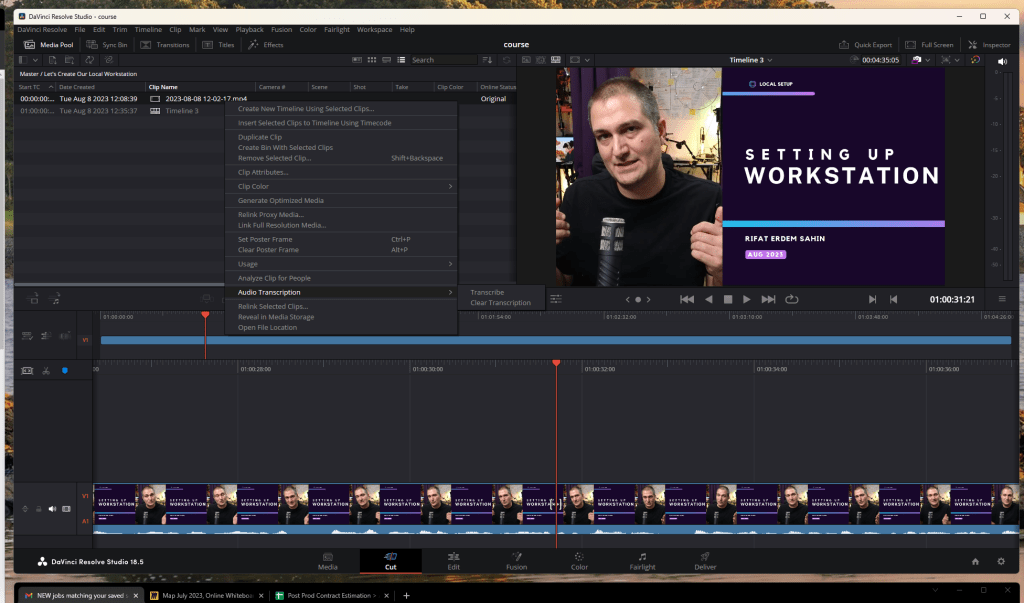Open the media pool sort options

pyautogui.click(x=487, y=59)
